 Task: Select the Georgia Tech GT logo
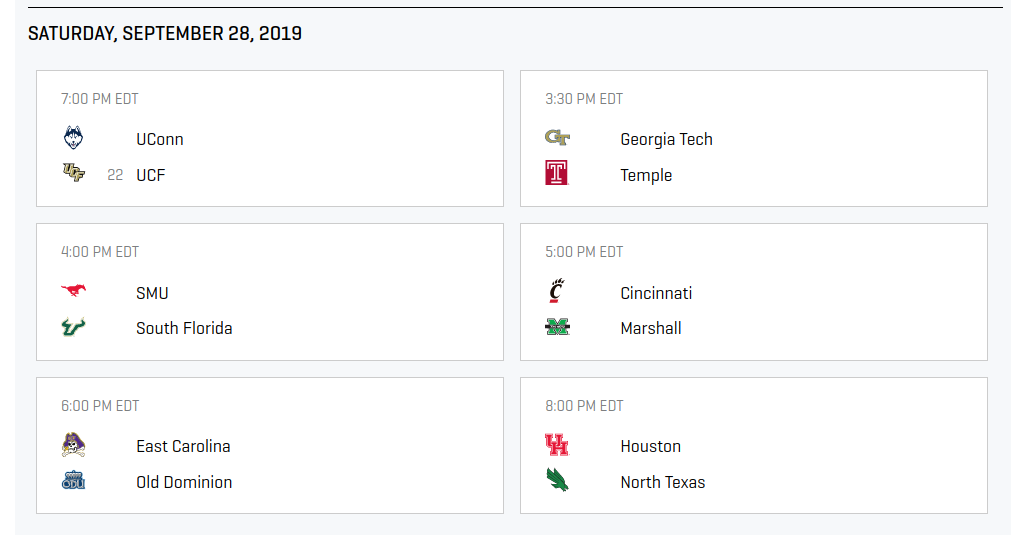tap(557, 137)
